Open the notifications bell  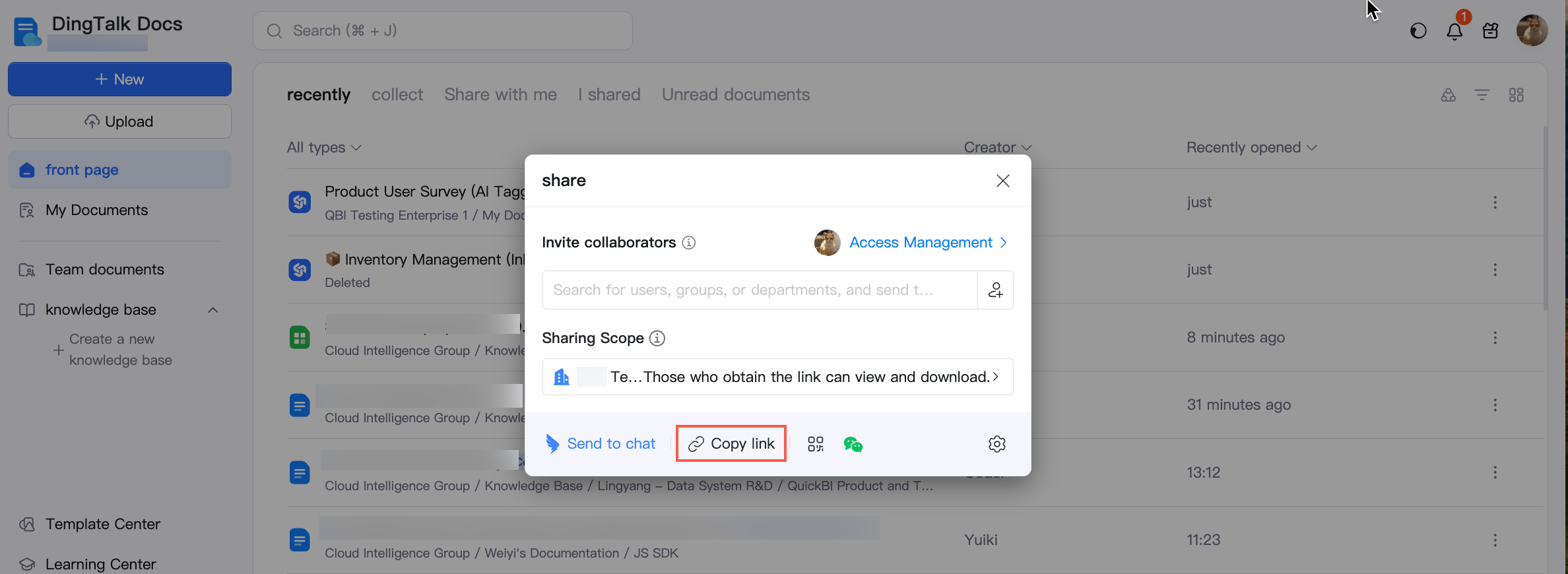point(1454,31)
